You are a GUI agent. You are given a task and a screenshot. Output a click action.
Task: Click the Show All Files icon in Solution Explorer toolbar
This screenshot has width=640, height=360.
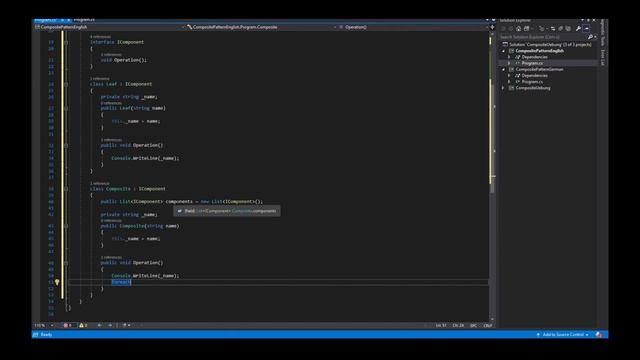point(568,29)
